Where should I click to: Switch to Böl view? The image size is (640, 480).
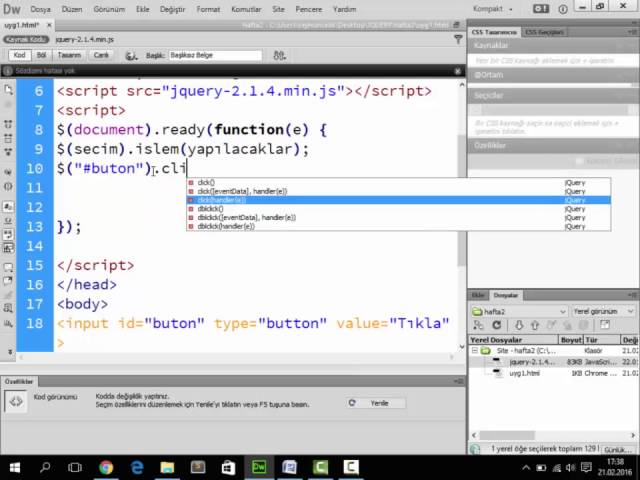(41, 55)
